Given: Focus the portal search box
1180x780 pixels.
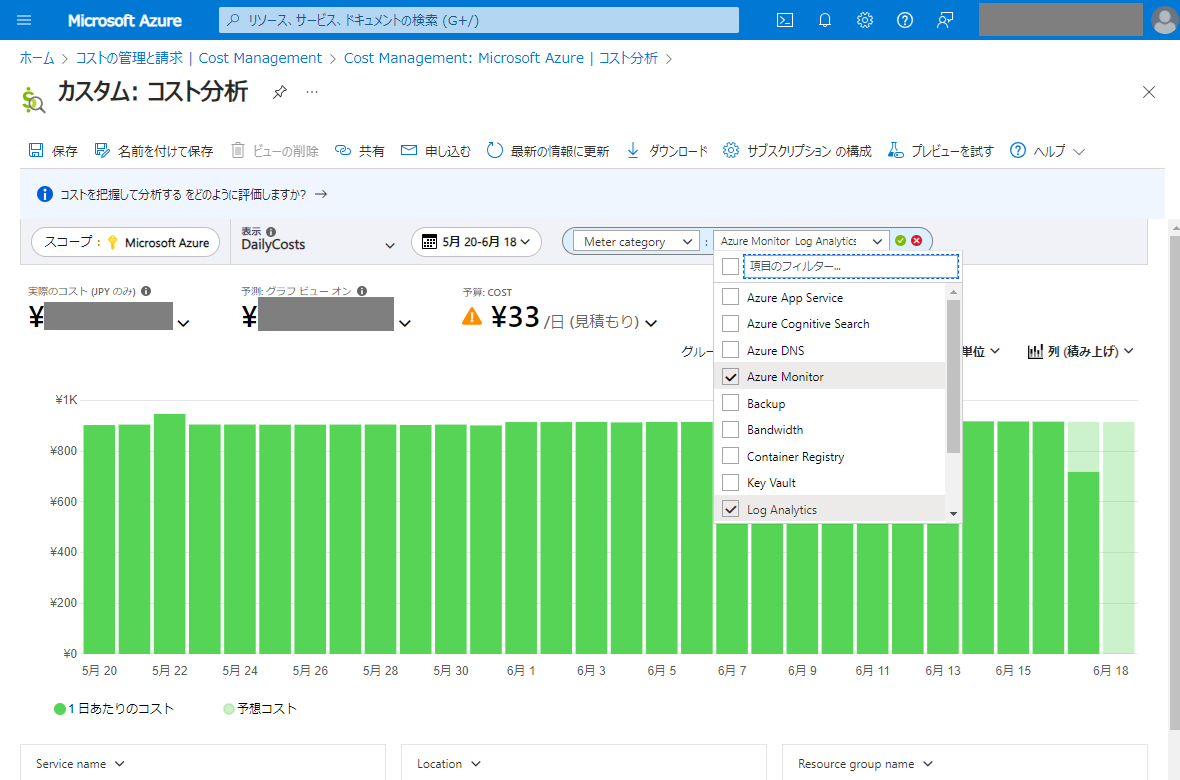Looking at the screenshot, I should tap(479, 20).
